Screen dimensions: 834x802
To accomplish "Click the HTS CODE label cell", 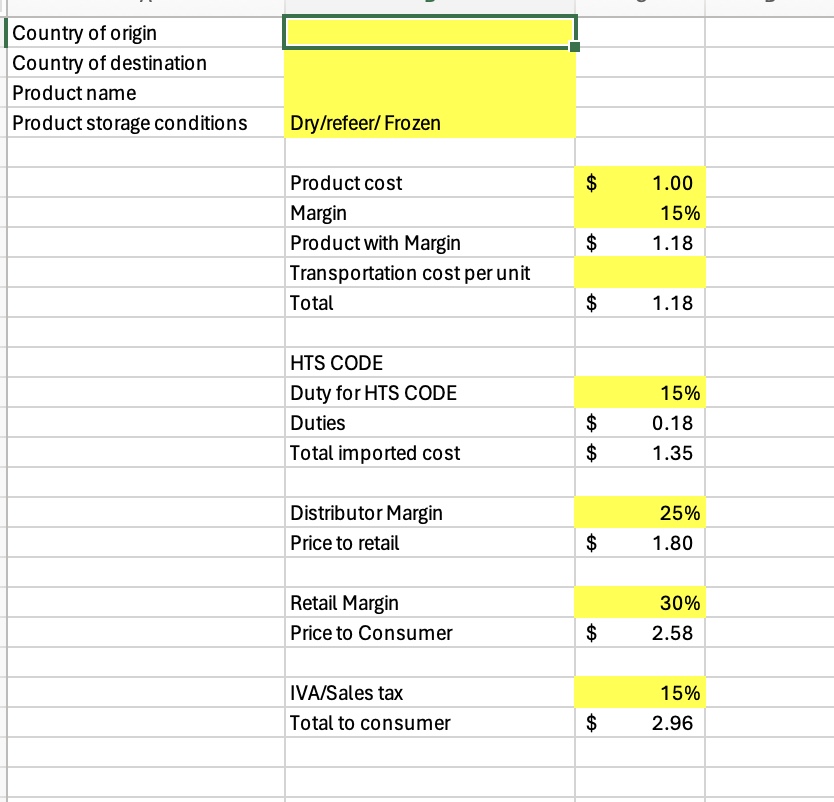I will [x=430, y=363].
